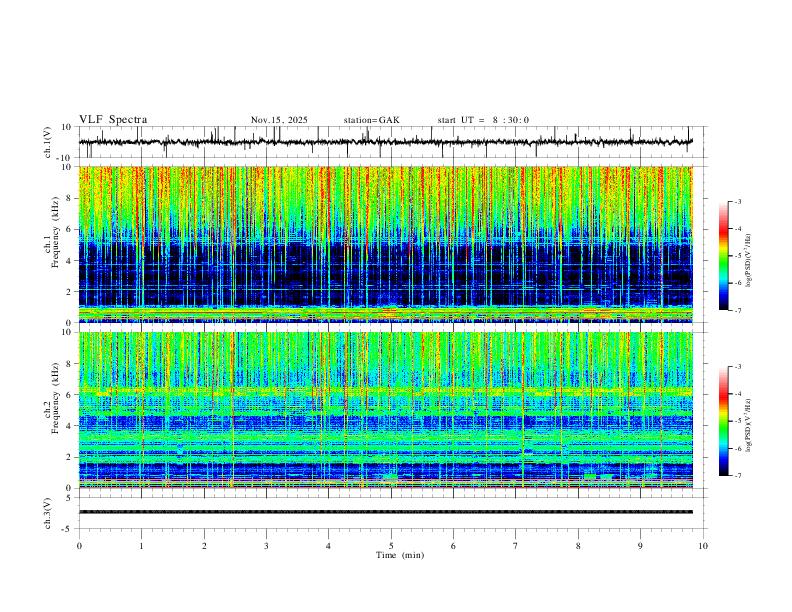Click the "ch.3(V)" axis label

coord(48,513)
